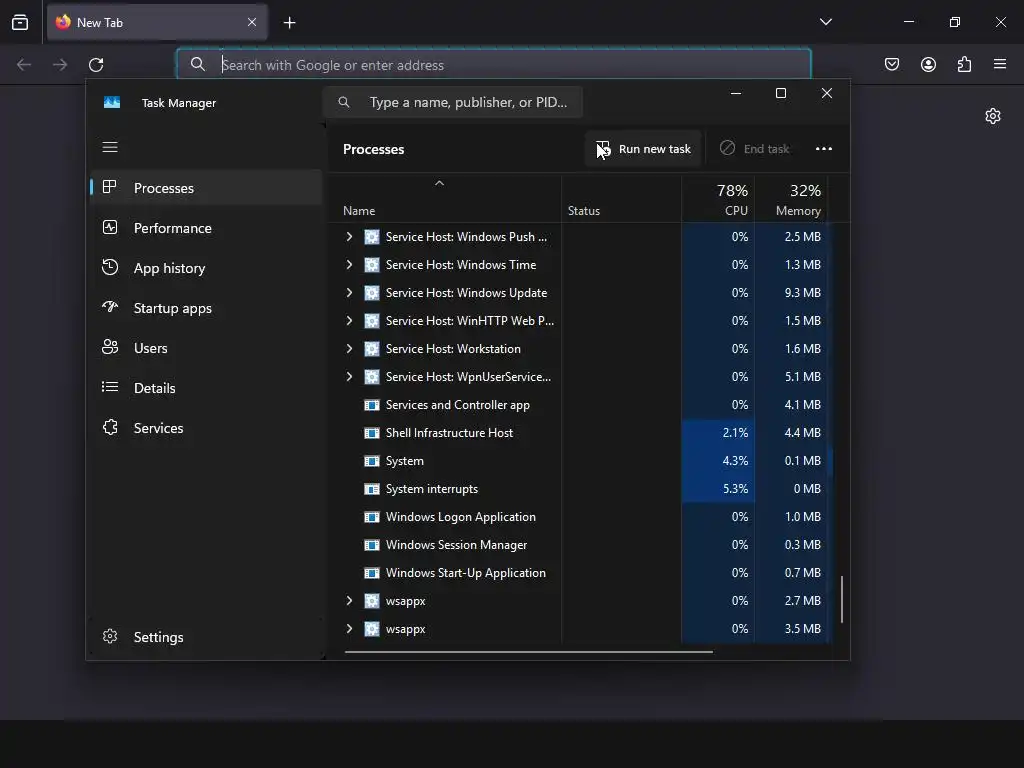
Task: Select the Shell Infrastructure Host process name
Action: point(449,433)
